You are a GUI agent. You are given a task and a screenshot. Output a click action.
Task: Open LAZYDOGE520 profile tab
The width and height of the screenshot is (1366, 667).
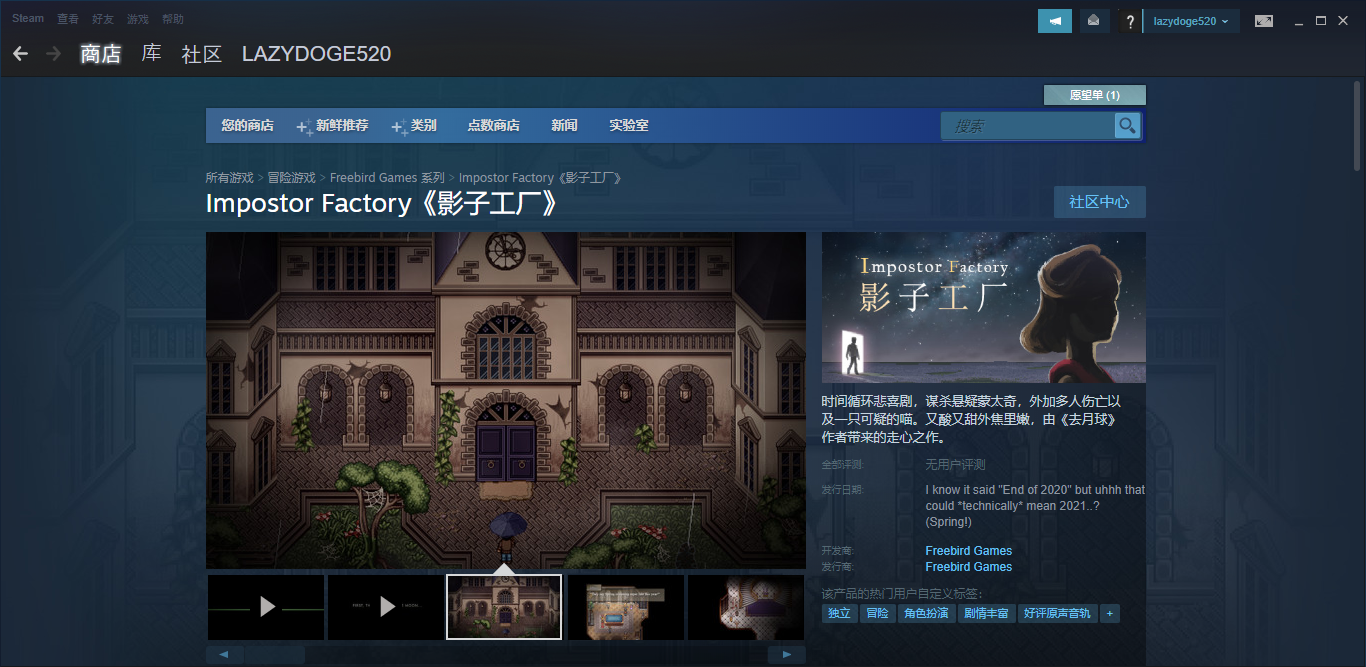(316, 54)
